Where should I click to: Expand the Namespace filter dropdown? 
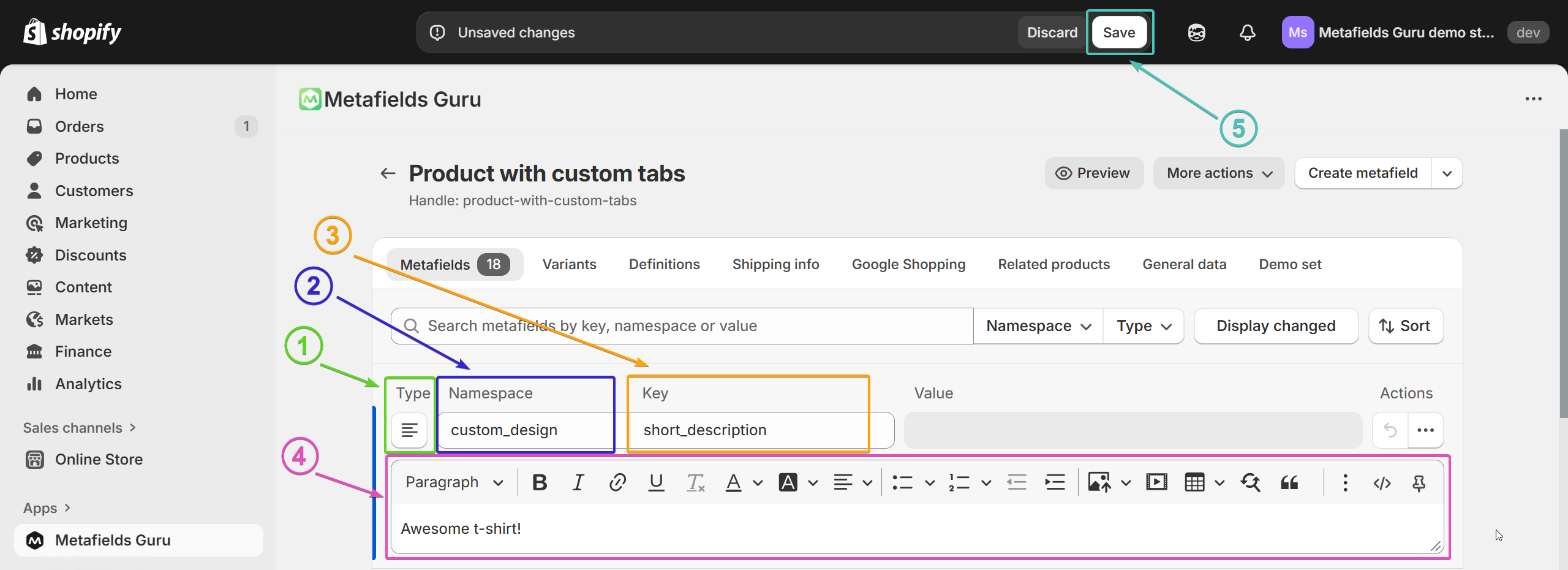pos(1038,326)
